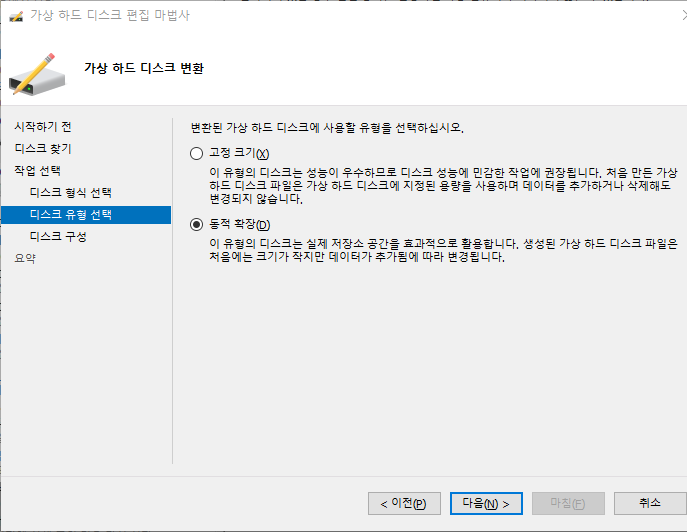Click the 다음(N) > button

486,504
